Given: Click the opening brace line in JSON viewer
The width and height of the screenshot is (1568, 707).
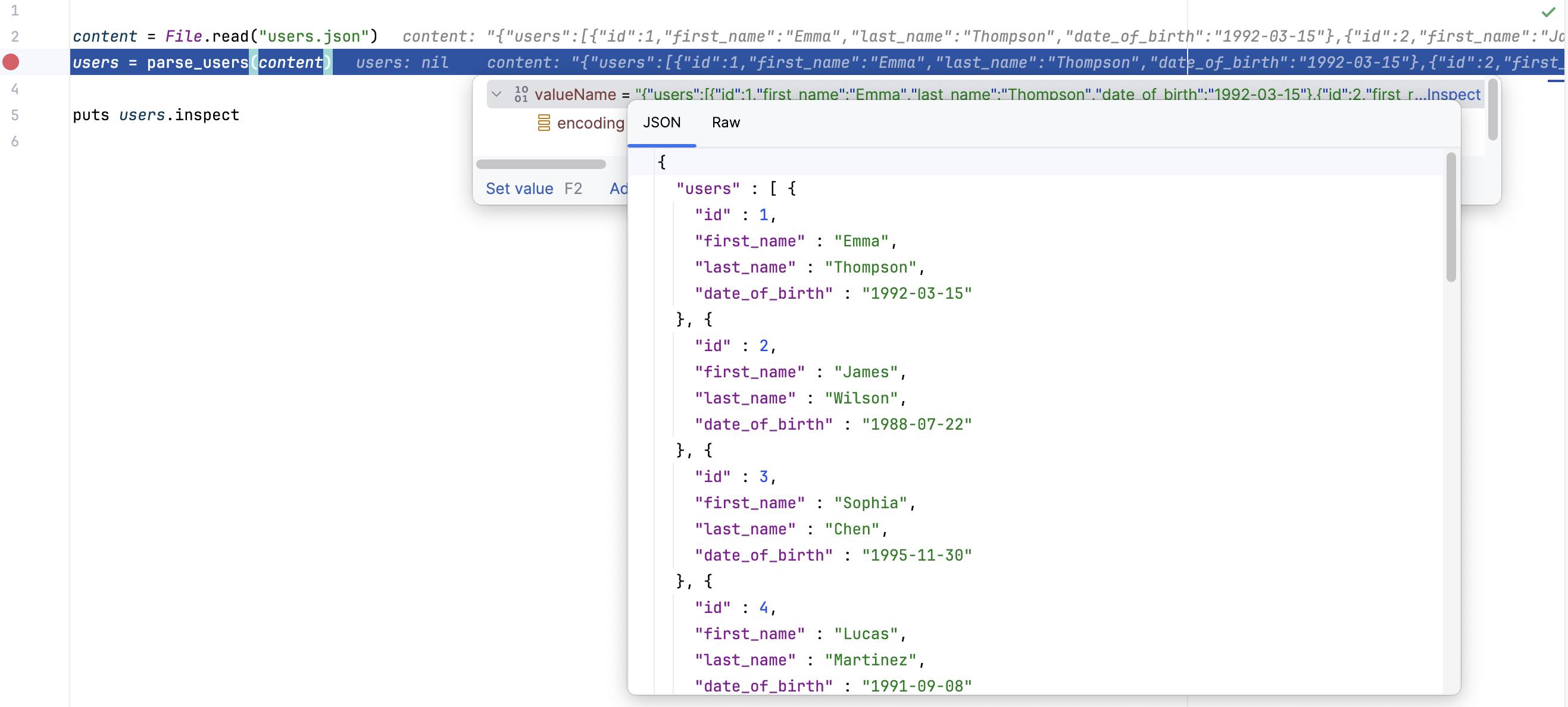Looking at the screenshot, I should 661,162.
